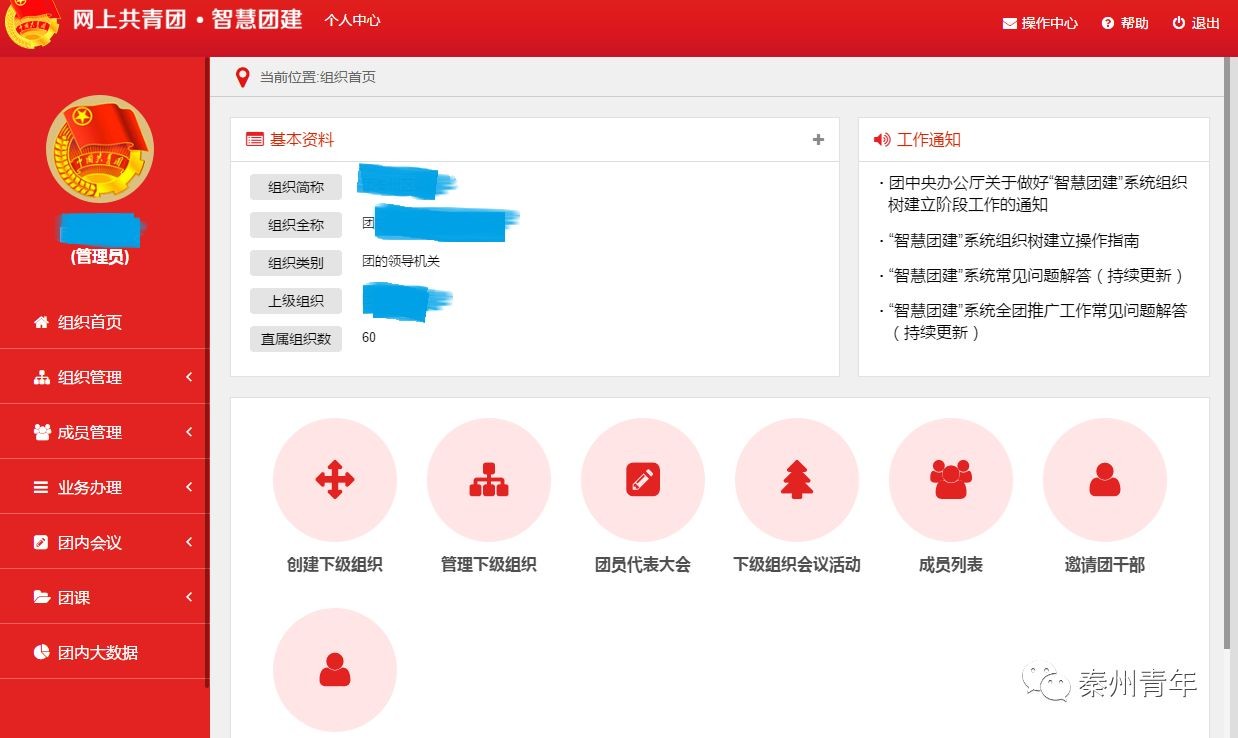The image size is (1238, 738).
Task: Select 组织首页 in the sidebar
Action: (90, 322)
